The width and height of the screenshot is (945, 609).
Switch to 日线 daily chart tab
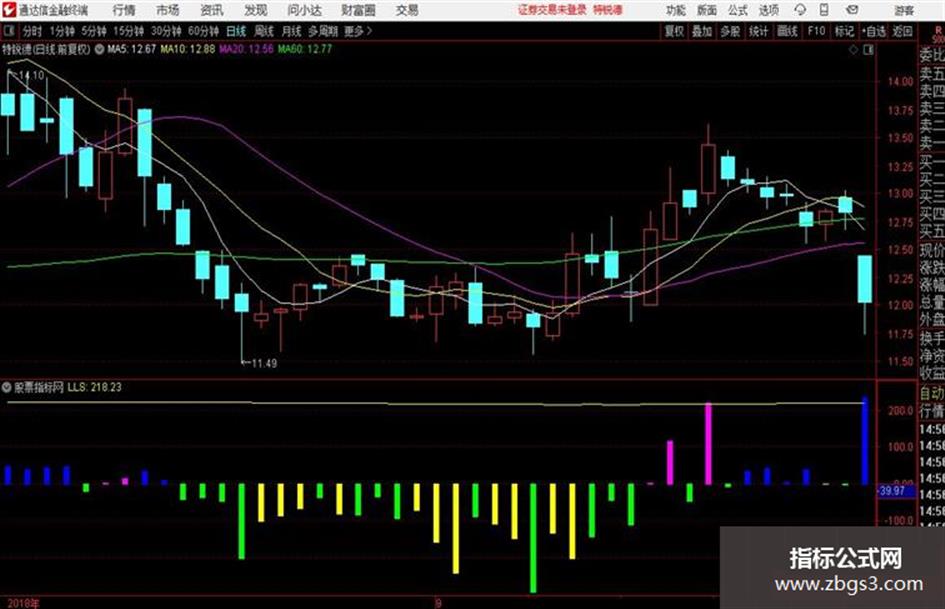click(236, 31)
